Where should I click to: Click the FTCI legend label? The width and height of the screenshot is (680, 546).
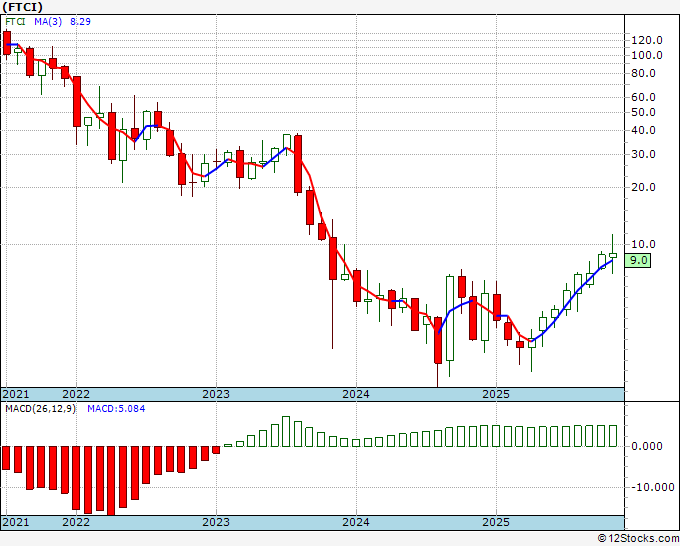[x=15, y=21]
